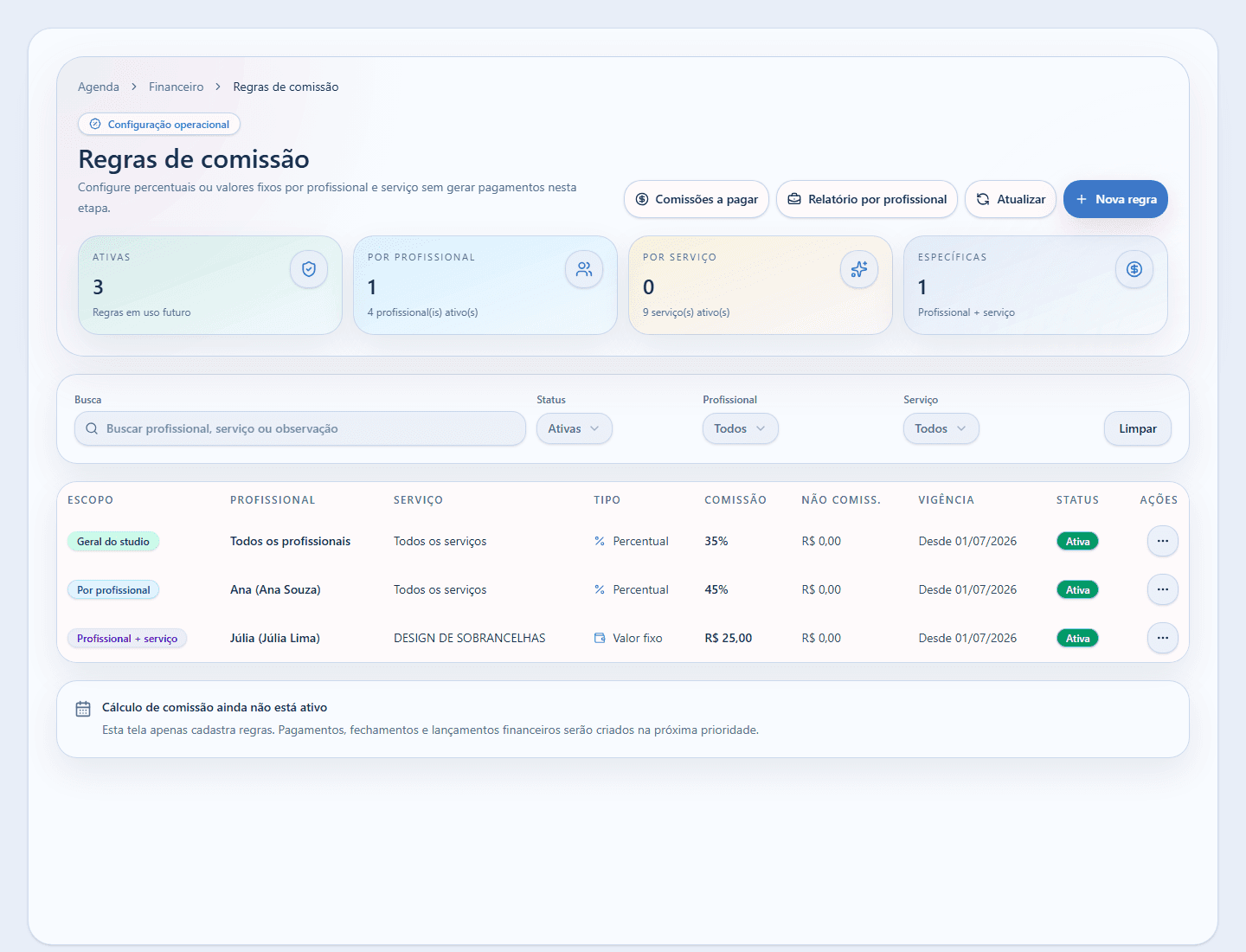Click DESIGN DE SOBRANCELHAS service cell
Viewport: 1246px width, 952px height.
470,638
